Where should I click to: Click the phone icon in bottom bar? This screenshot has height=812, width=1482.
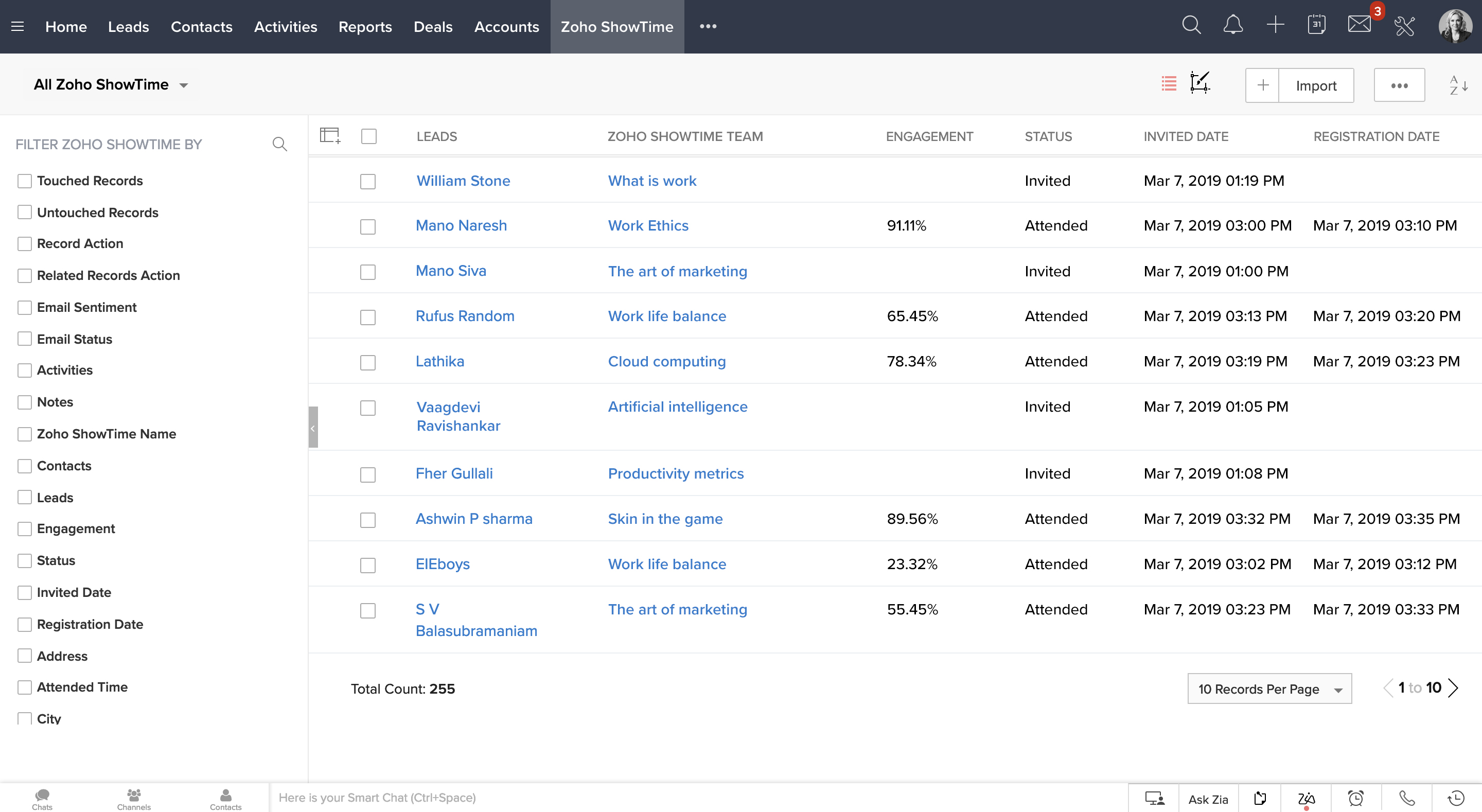pos(1407,798)
